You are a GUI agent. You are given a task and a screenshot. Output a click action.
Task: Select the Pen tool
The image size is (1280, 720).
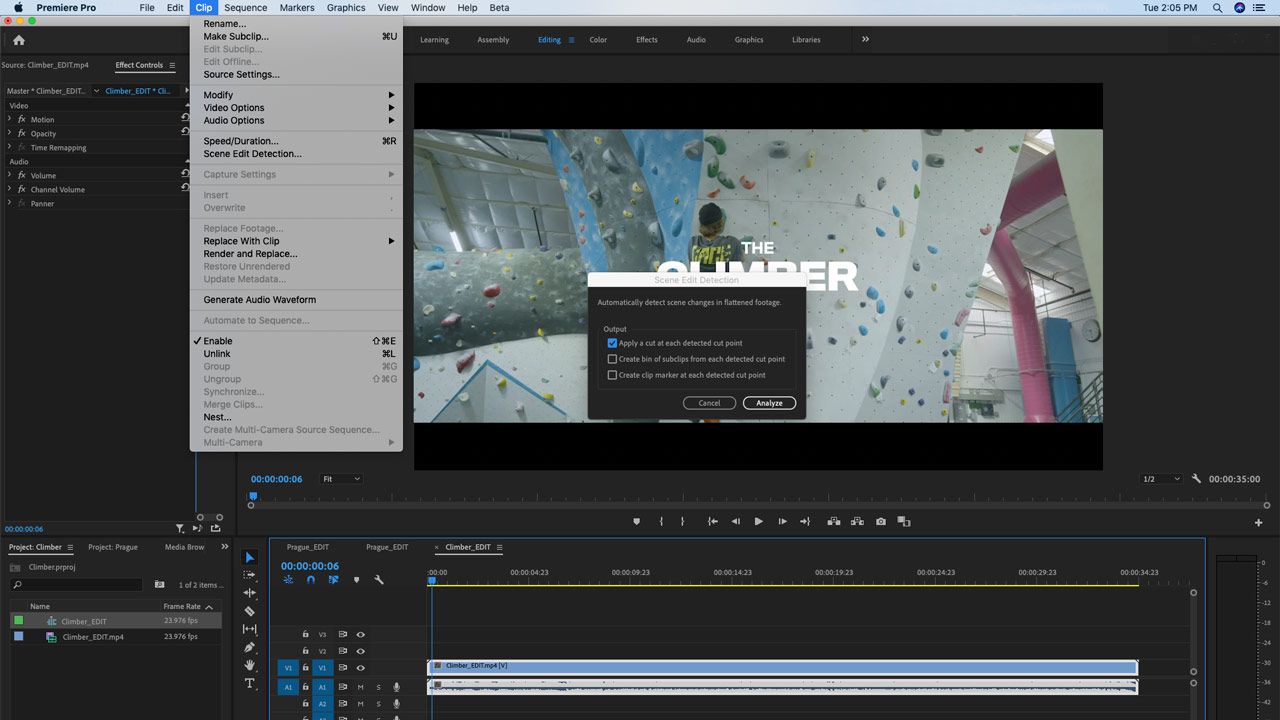click(250, 647)
